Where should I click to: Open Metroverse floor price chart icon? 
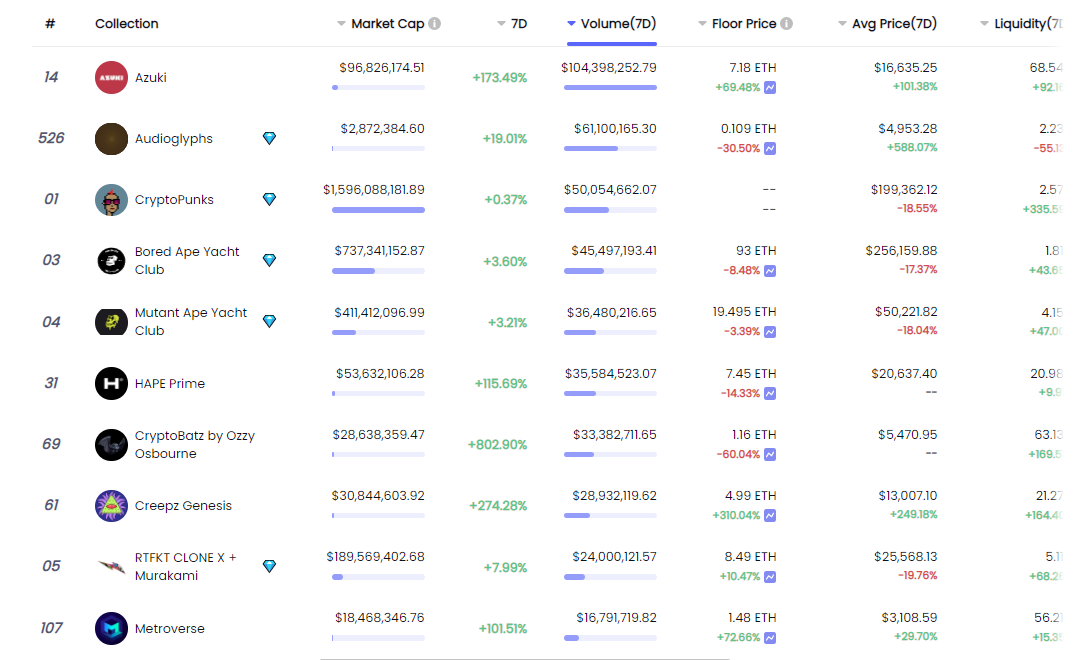pos(770,638)
